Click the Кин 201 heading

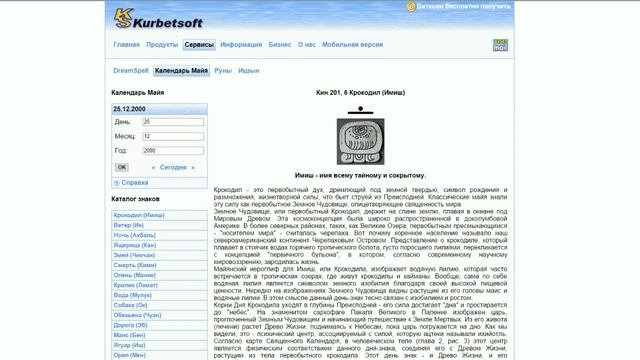click(360, 93)
